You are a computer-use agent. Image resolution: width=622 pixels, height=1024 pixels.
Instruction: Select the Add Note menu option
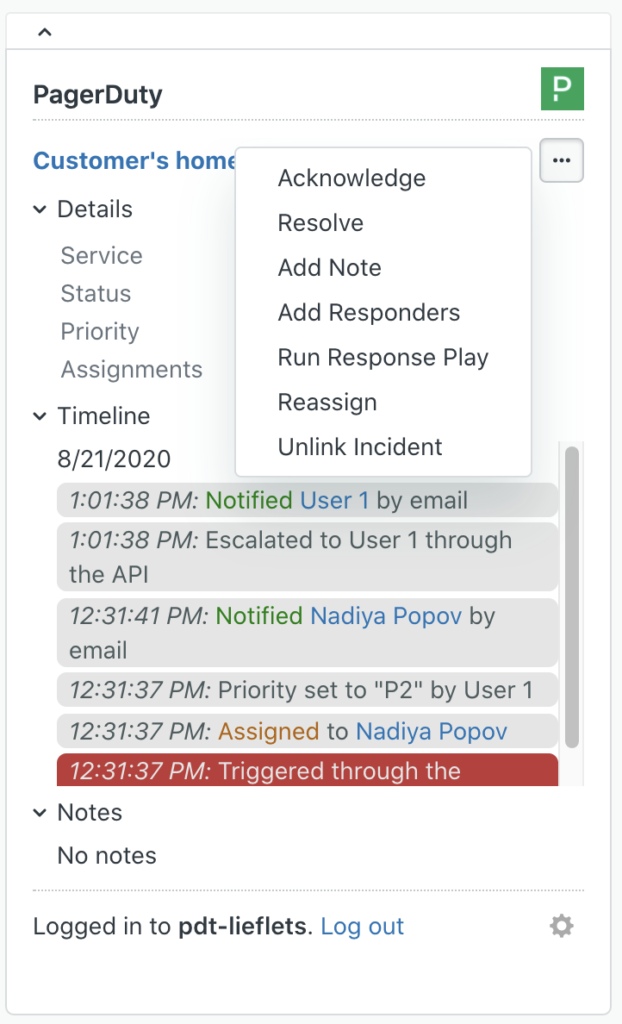(x=329, y=268)
